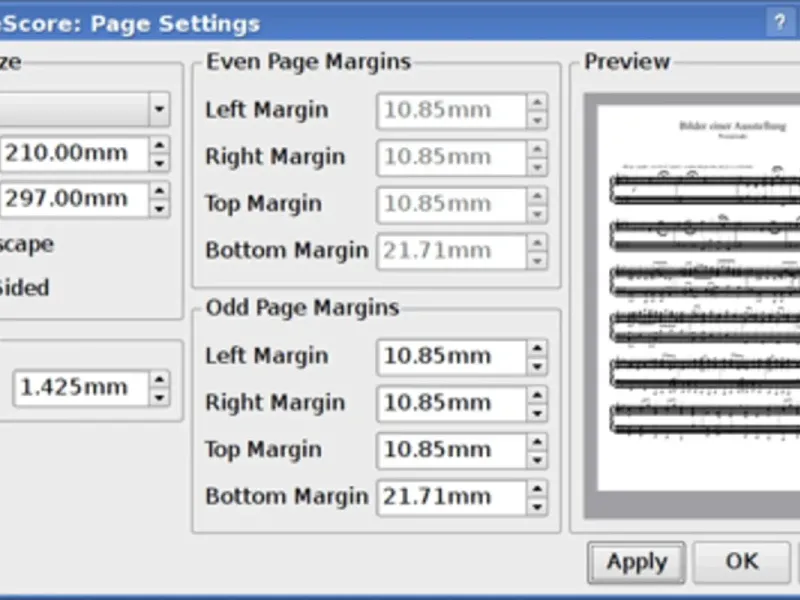
Task: Increase Odd Page Left Margin value
Action: tap(537, 348)
